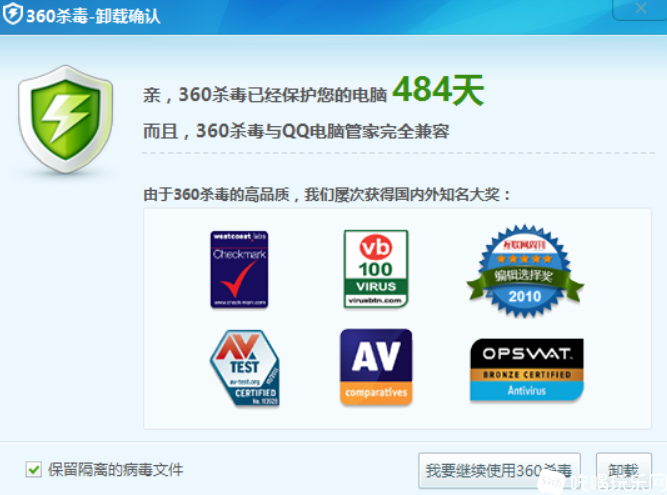Close the uninstall confirmation dialog
The image size is (667, 495).
(641, 9)
